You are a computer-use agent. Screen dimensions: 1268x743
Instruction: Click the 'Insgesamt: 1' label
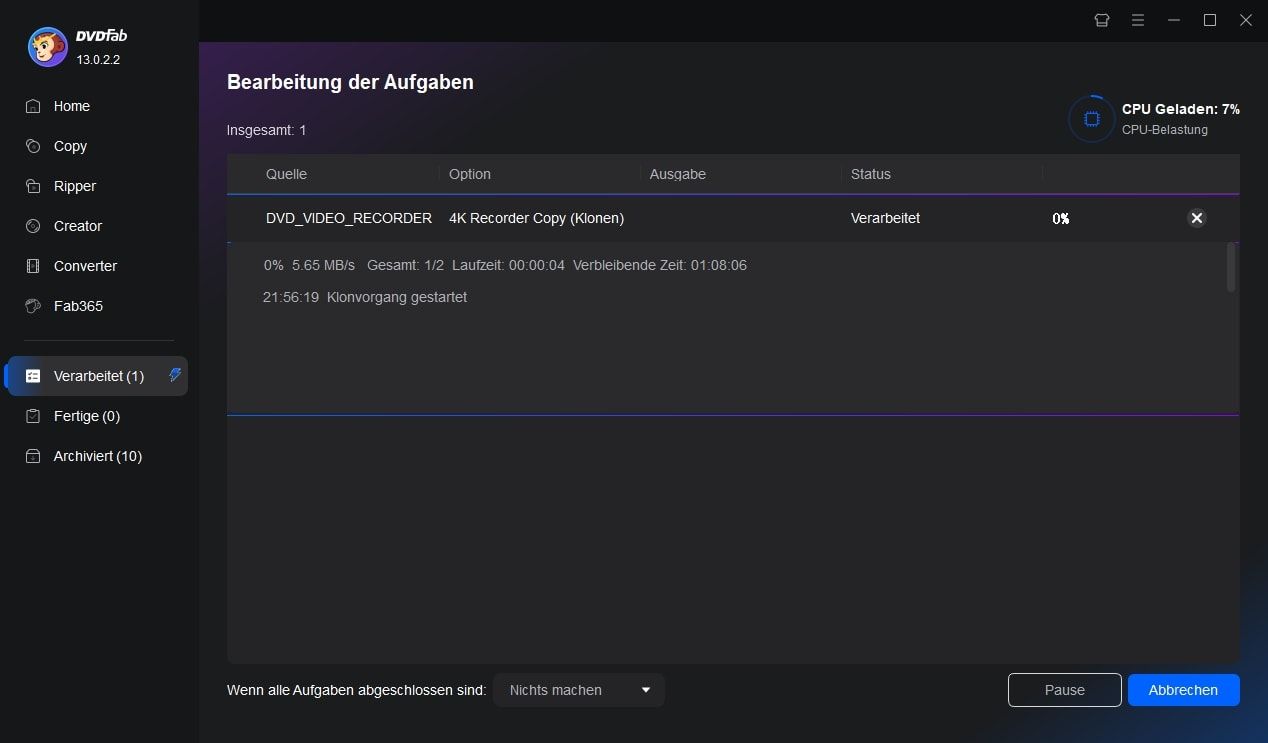[267, 130]
